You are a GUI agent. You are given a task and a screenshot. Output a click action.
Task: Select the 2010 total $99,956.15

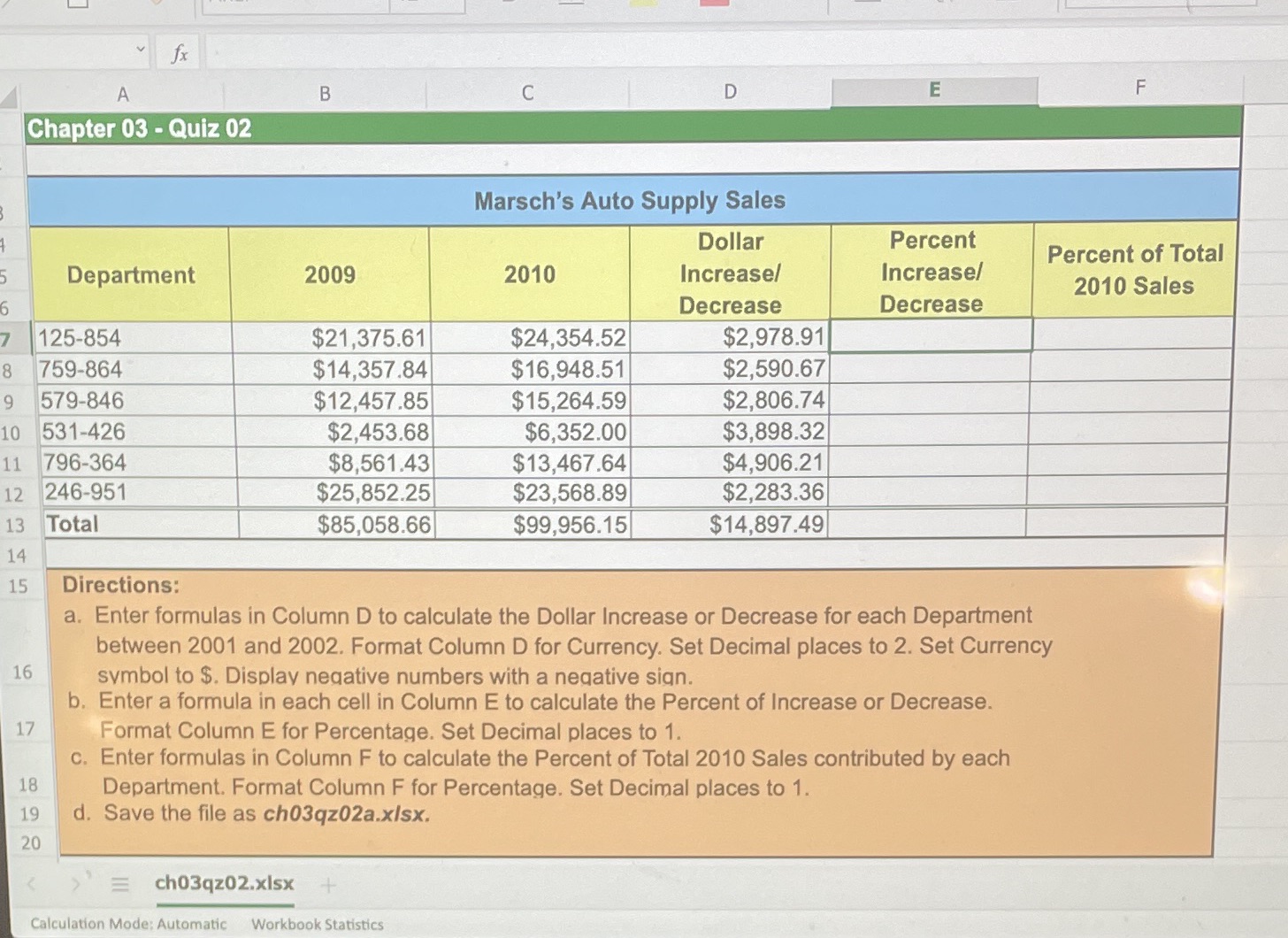click(x=533, y=526)
